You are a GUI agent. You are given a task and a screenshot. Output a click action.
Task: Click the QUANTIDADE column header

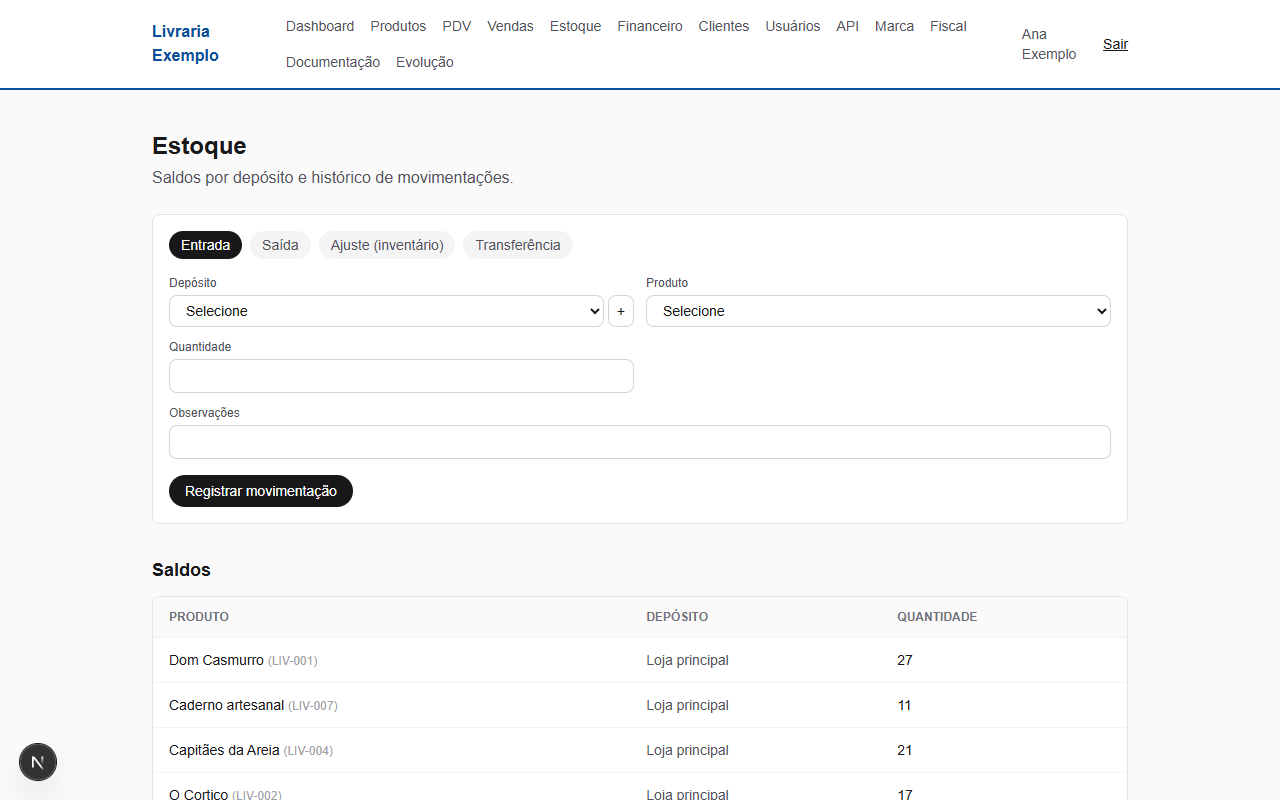(x=937, y=617)
